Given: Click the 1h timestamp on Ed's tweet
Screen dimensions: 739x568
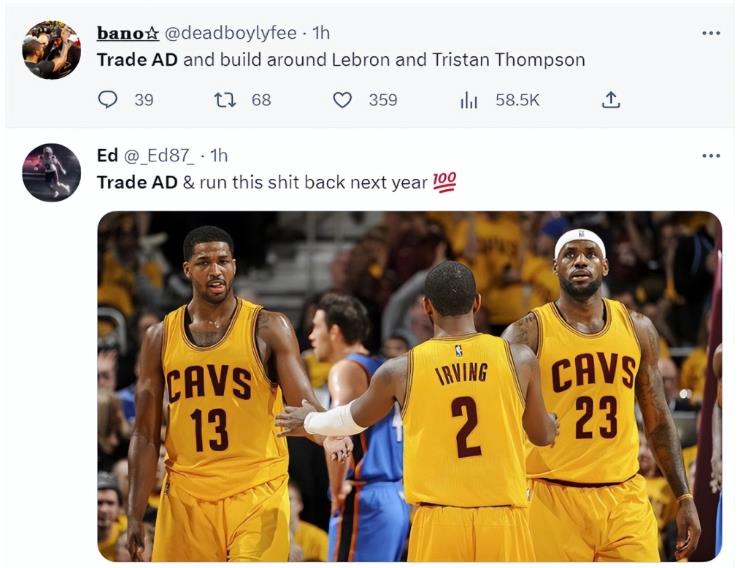Looking at the screenshot, I should coord(219,155).
